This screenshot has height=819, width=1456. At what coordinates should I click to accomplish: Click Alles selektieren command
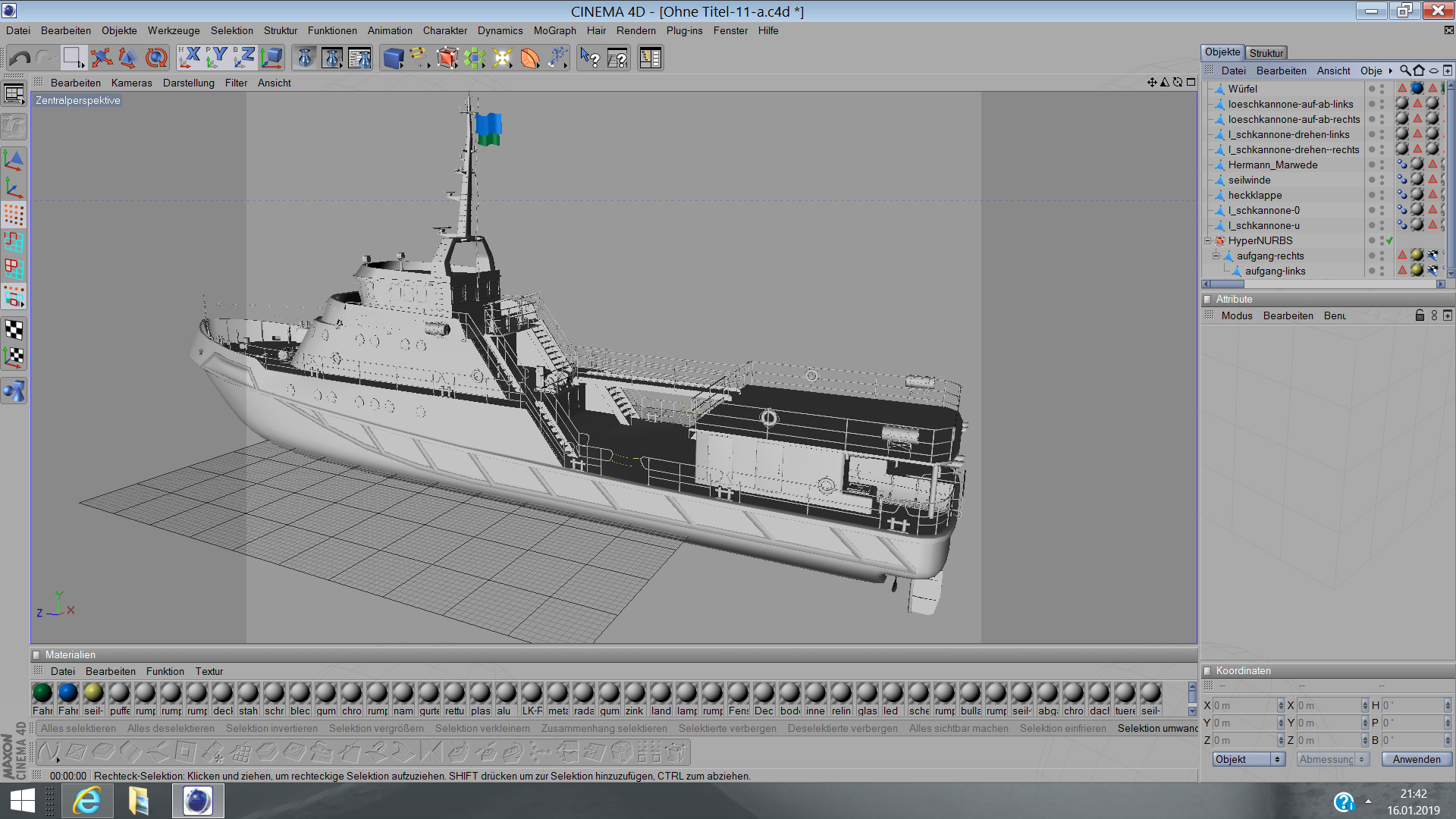coord(78,728)
